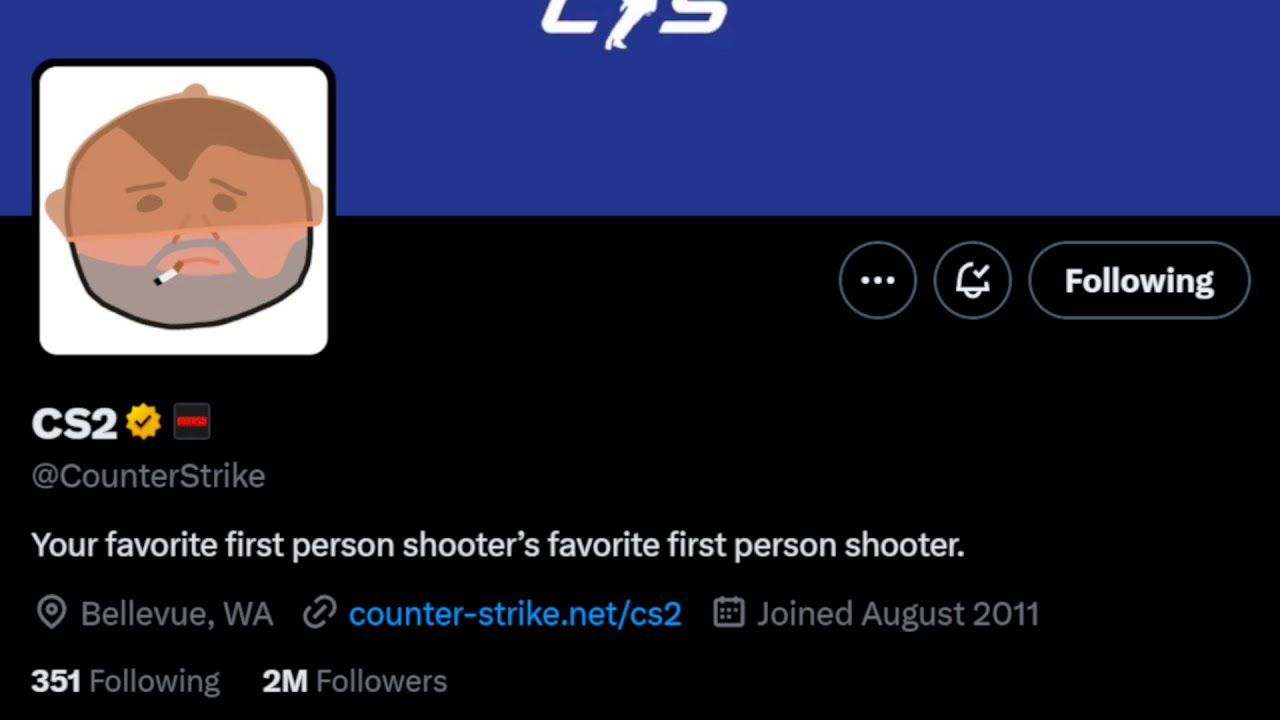Click the Following button to unfollow
This screenshot has height=720, width=1280.
pyautogui.click(x=1139, y=280)
